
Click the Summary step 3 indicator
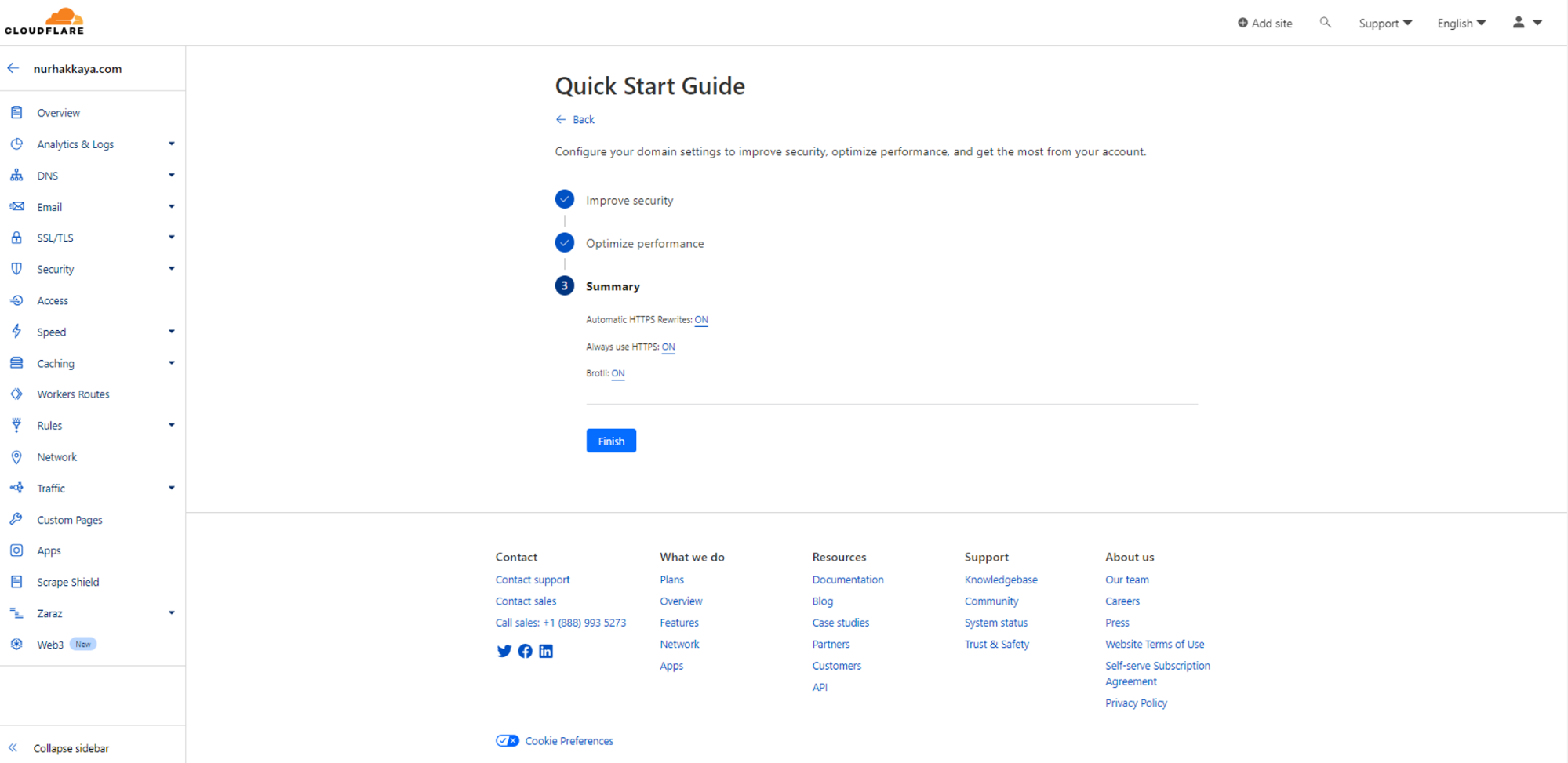tap(565, 285)
